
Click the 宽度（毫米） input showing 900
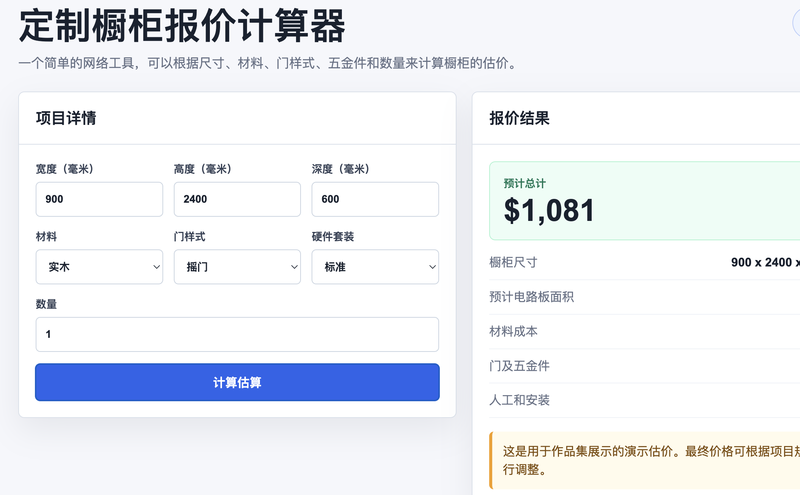99,199
